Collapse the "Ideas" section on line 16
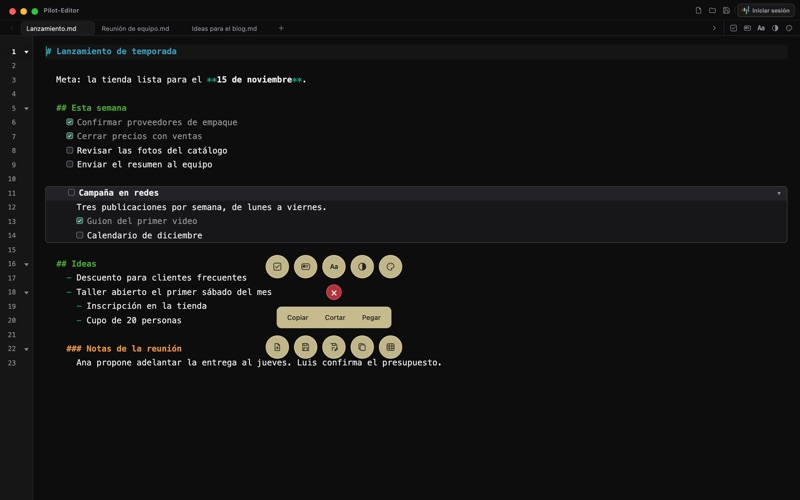This screenshot has height=500, width=800. point(27,264)
